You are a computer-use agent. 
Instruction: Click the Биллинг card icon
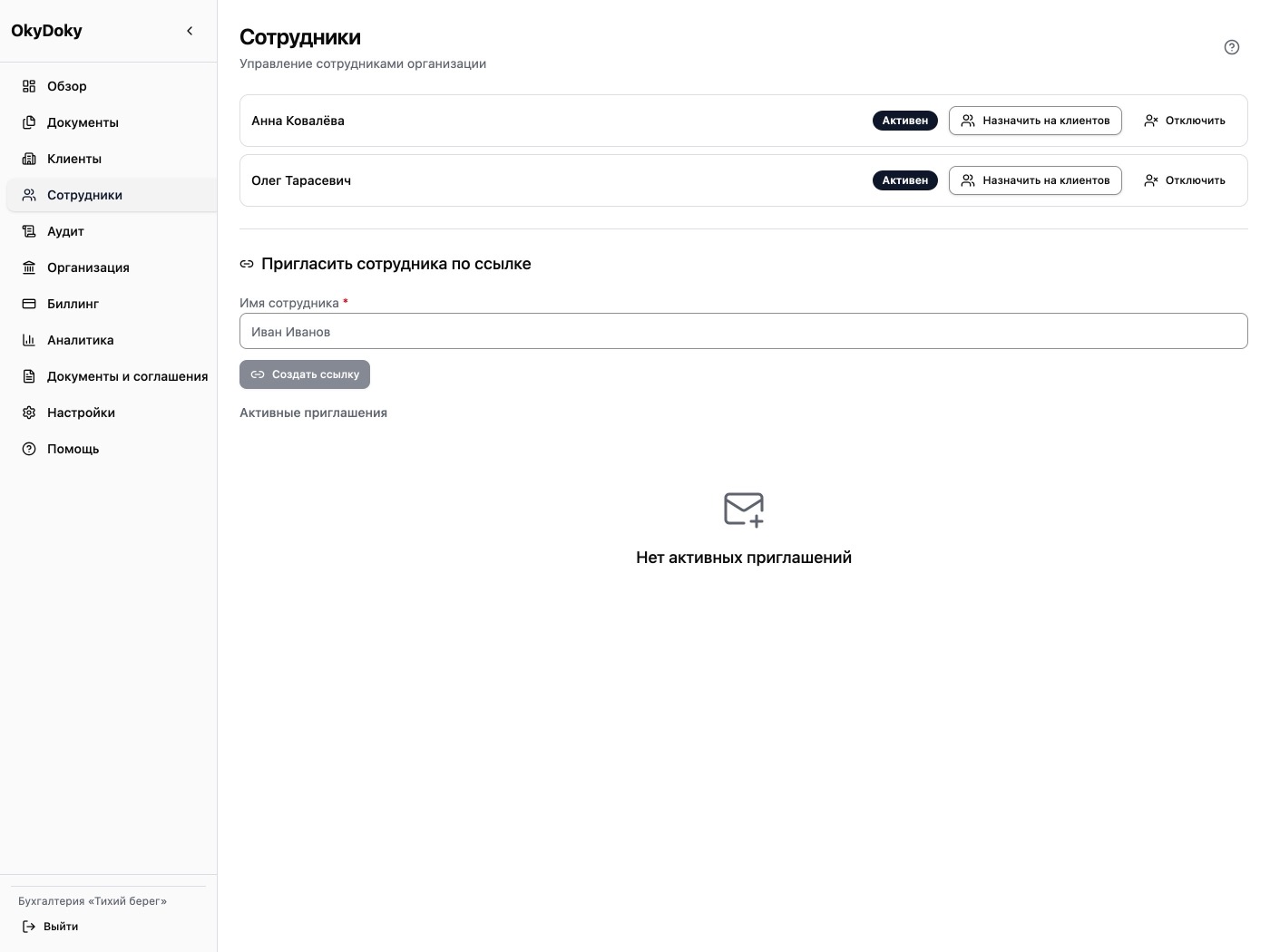click(x=29, y=304)
